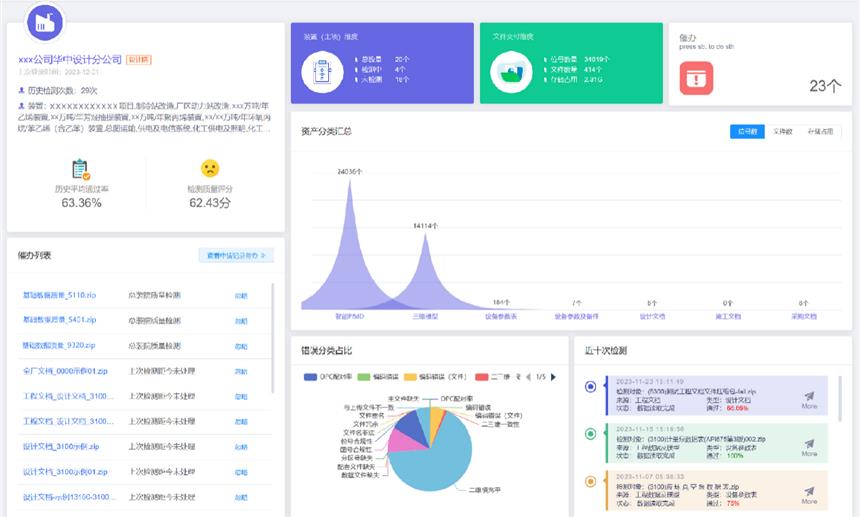Click the factory logo avatar at top left

coord(43,22)
